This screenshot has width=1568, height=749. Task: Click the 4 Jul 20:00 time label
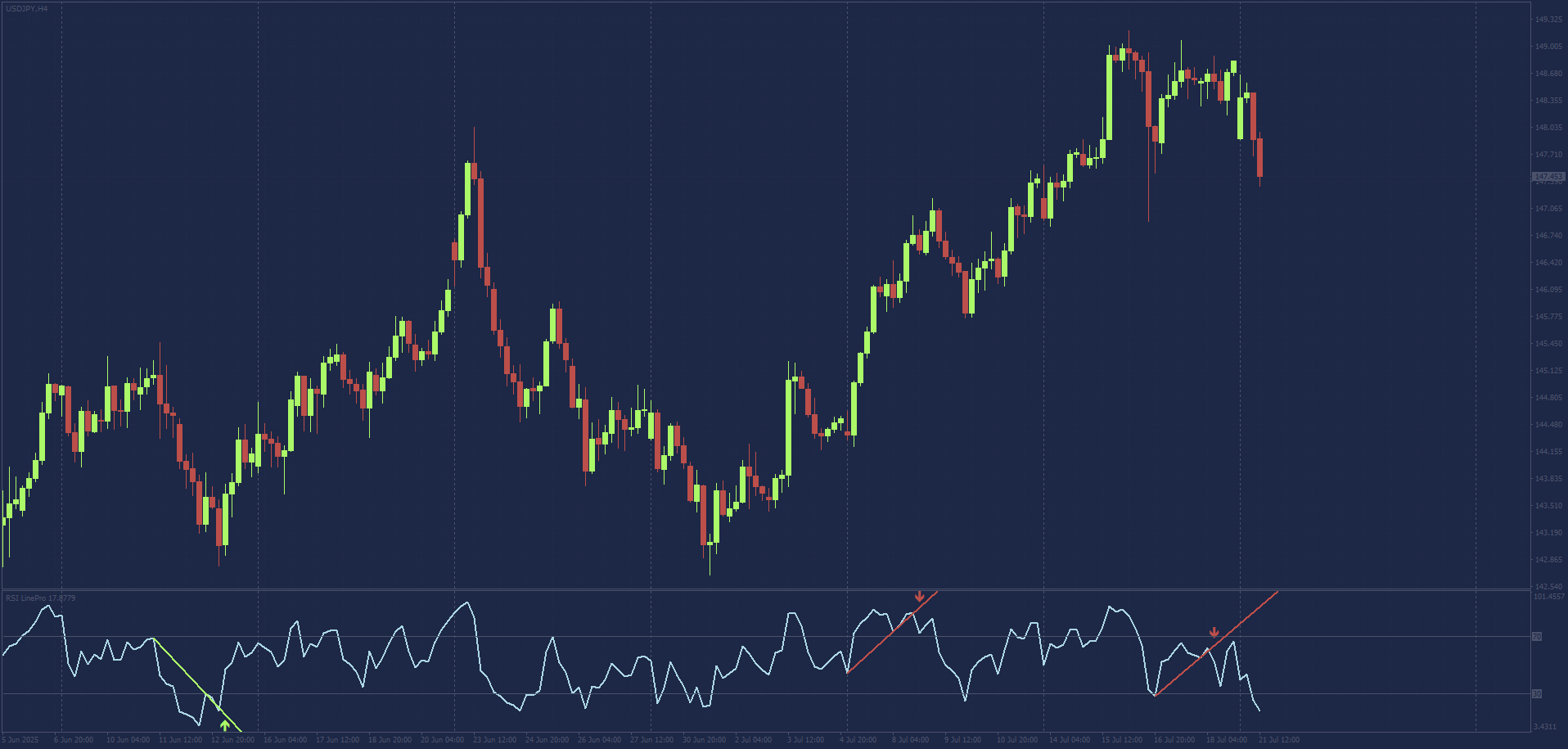(x=858, y=740)
